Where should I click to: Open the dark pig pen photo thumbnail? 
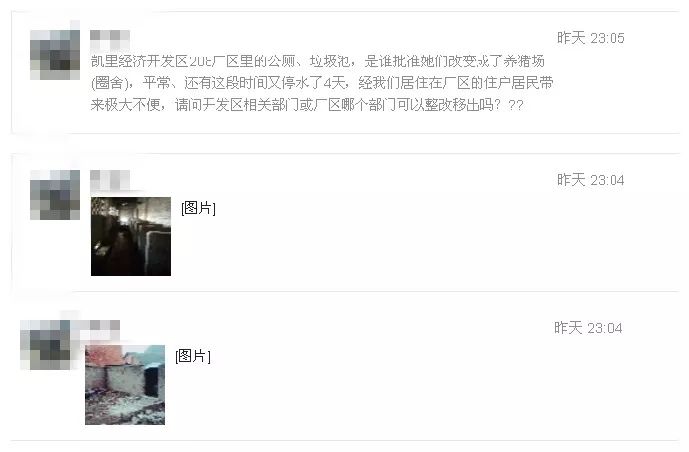tap(131, 236)
